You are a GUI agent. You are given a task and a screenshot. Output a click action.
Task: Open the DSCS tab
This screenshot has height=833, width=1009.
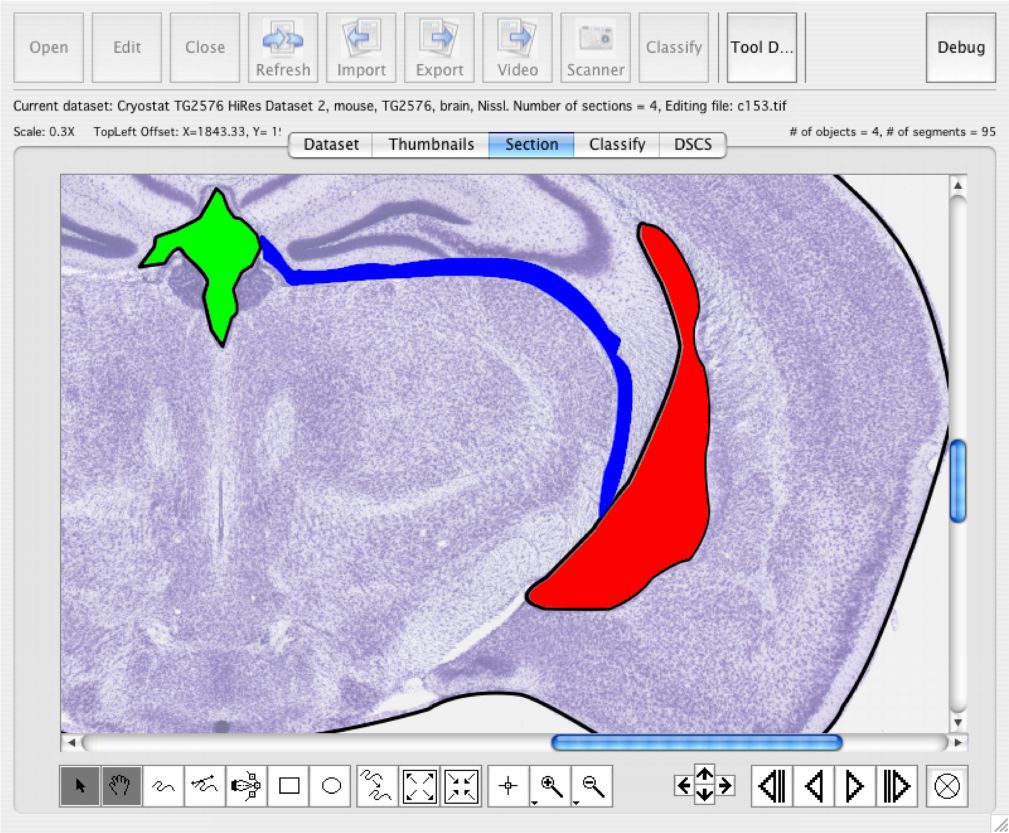tap(692, 144)
